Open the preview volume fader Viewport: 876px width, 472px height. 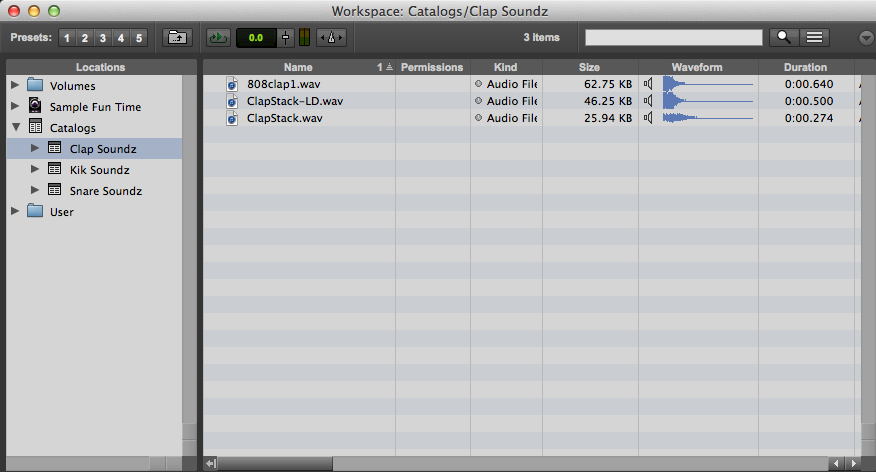click(285, 37)
